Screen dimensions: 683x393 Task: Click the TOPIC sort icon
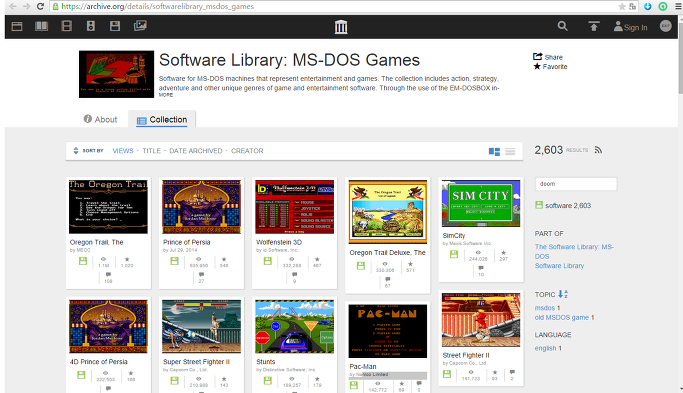click(x=563, y=295)
